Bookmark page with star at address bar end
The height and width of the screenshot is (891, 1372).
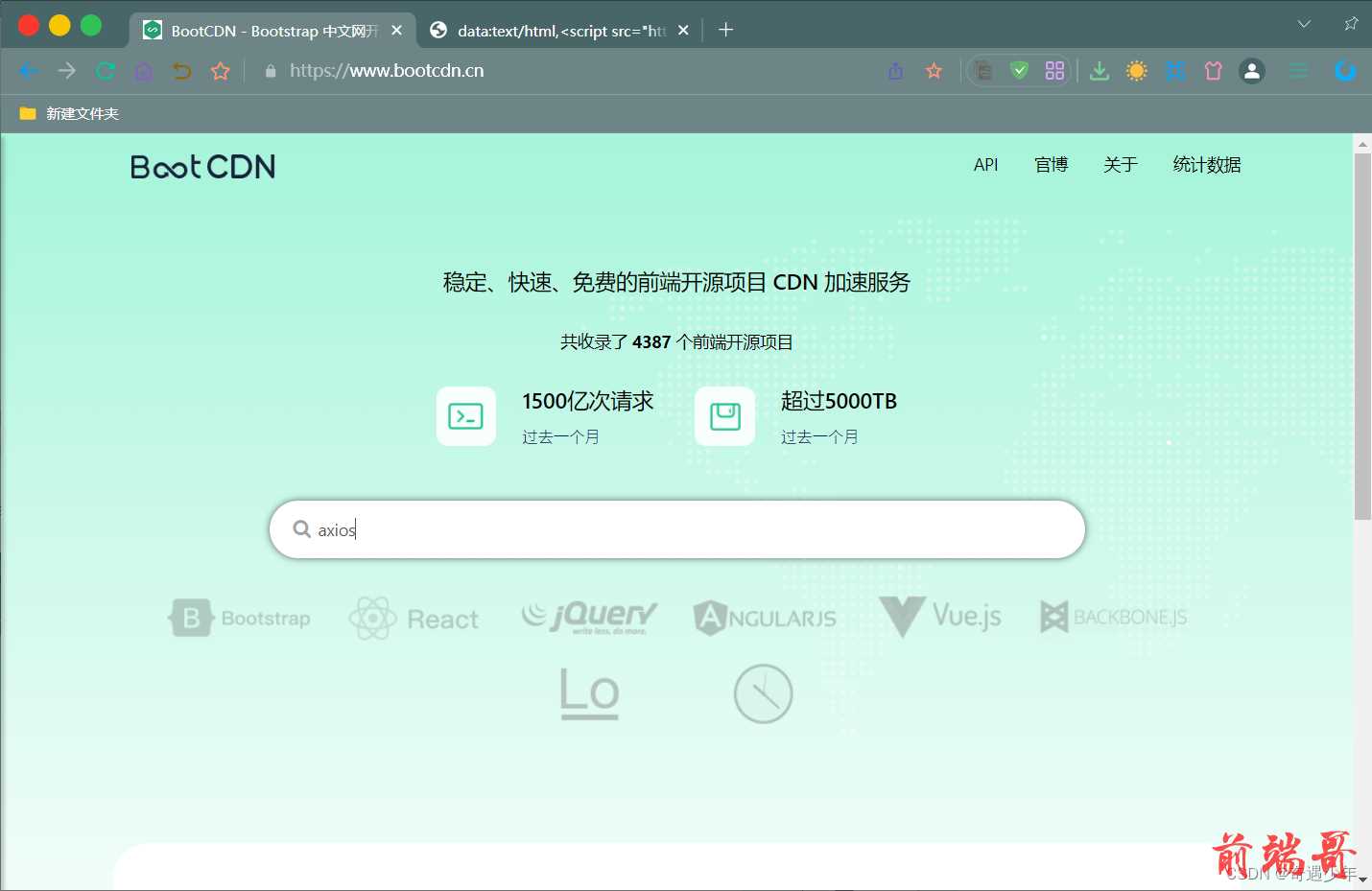click(x=934, y=71)
